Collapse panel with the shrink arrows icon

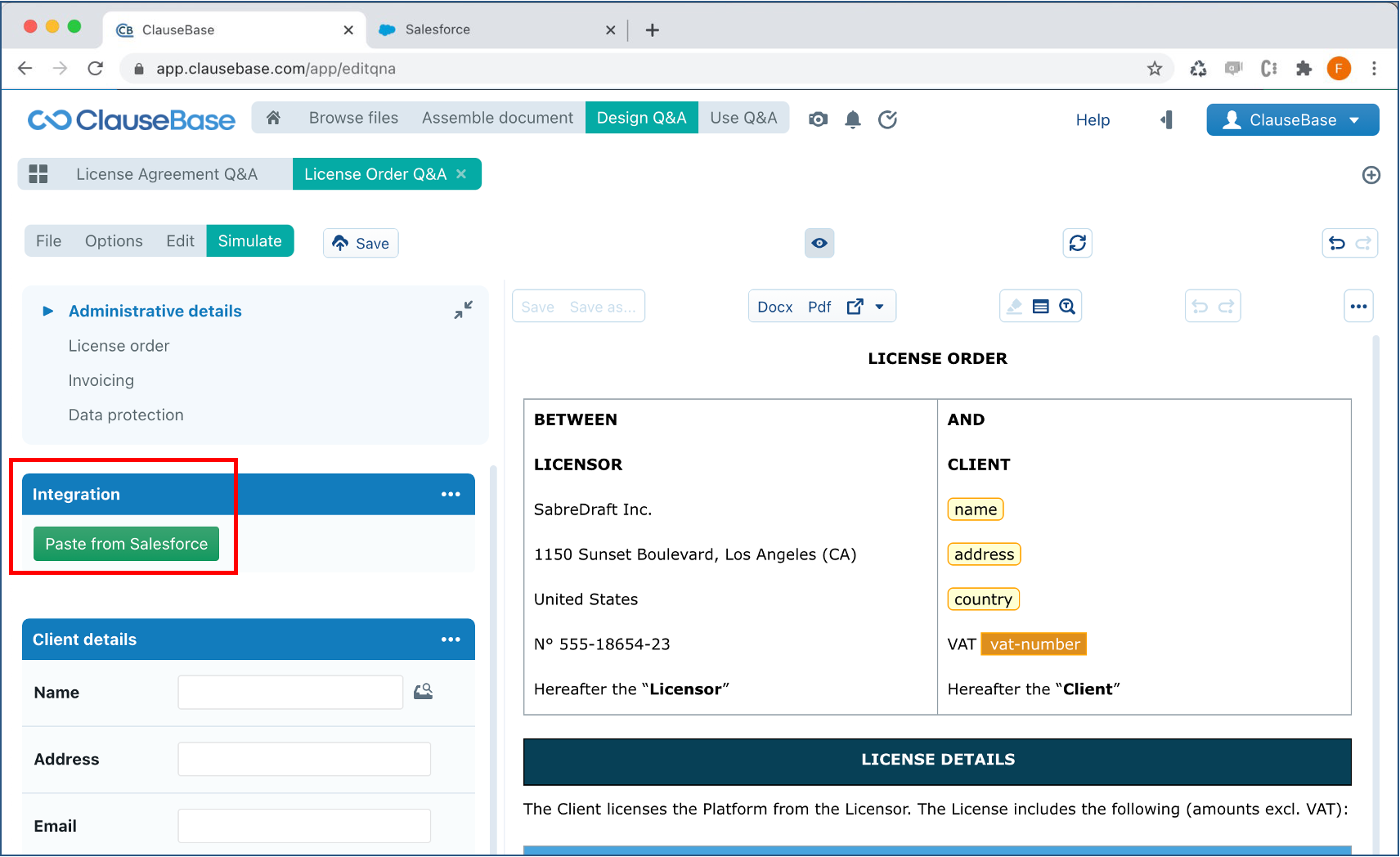click(x=464, y=310)
